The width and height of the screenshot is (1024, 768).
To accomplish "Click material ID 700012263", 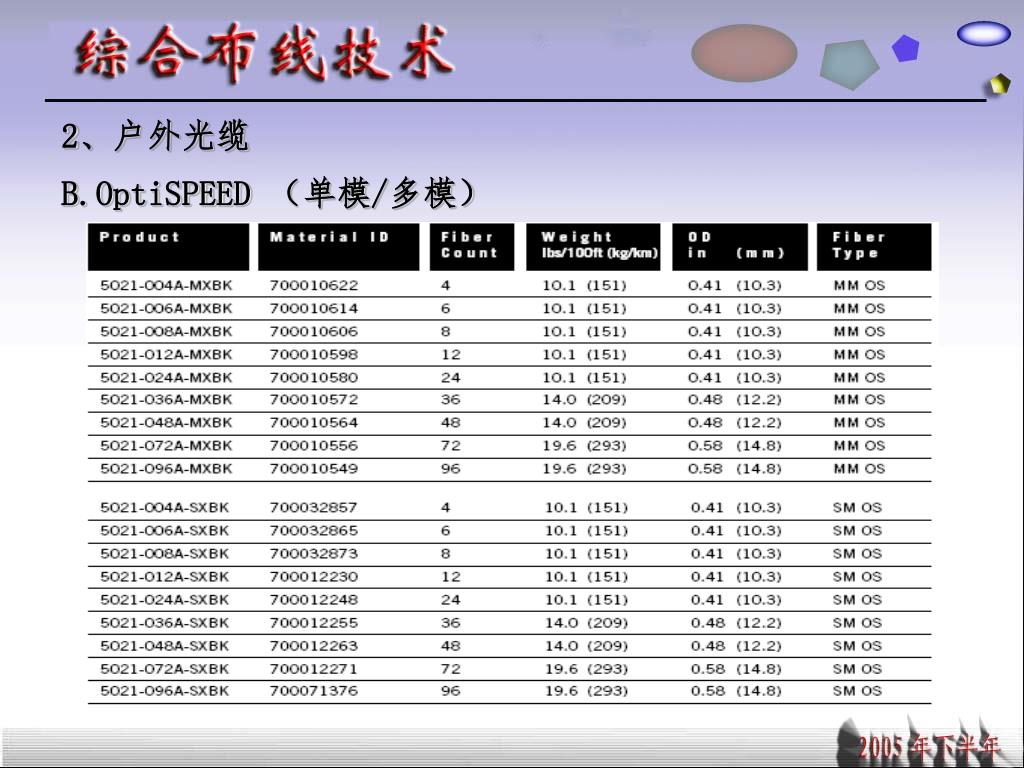I will [314, 646].
